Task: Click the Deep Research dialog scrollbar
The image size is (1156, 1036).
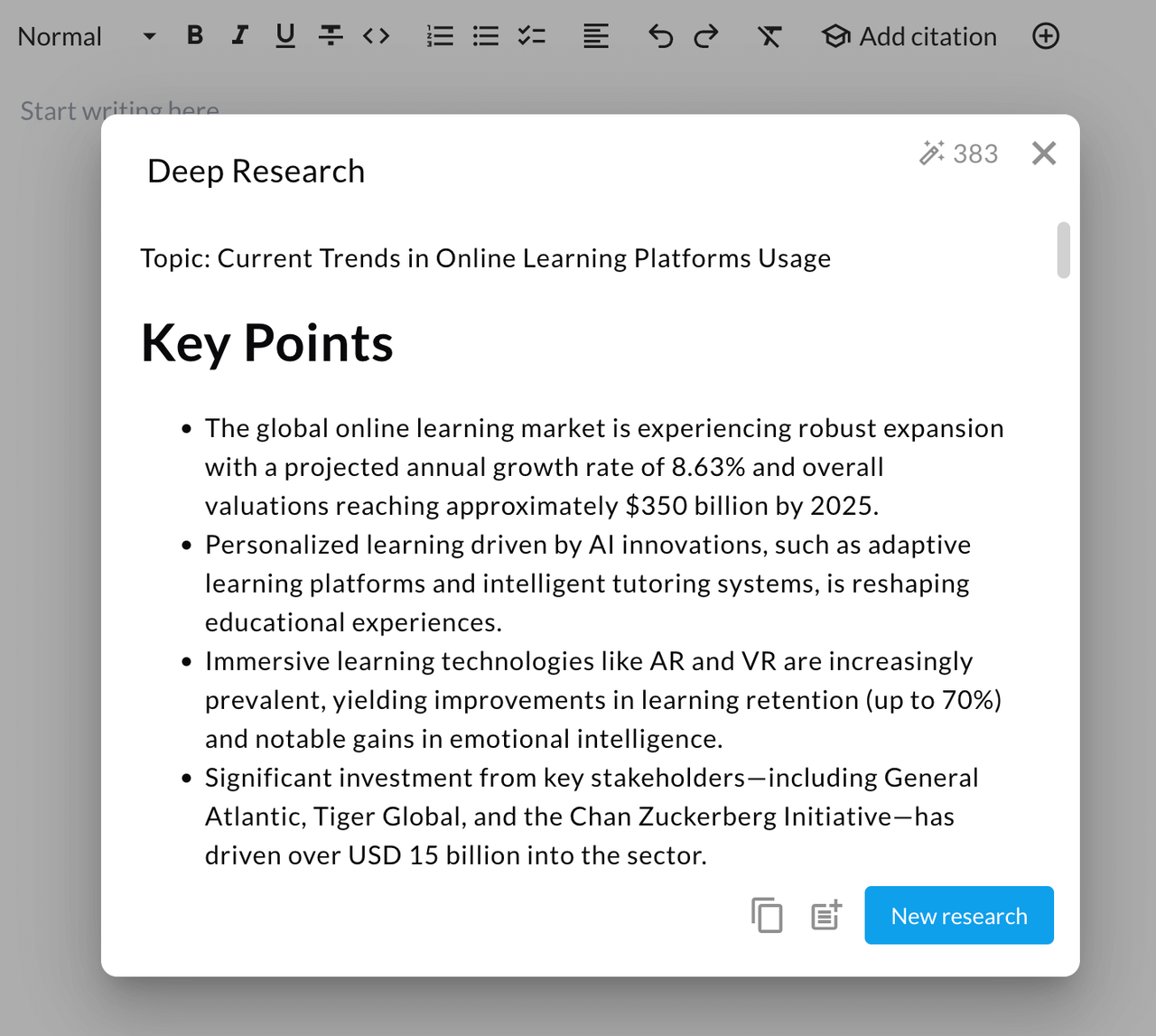Action: tap(1063, 250)
